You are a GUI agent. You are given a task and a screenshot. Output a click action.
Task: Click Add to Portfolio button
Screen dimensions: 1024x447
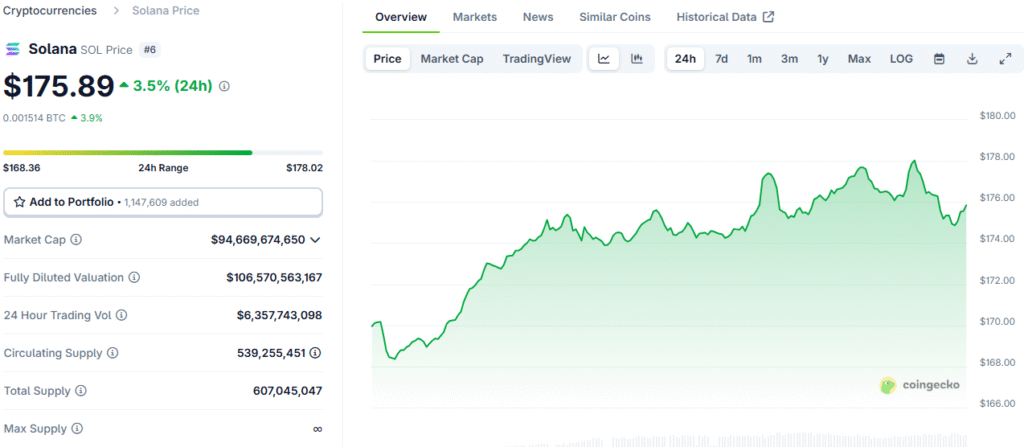(x=163, y=202)
